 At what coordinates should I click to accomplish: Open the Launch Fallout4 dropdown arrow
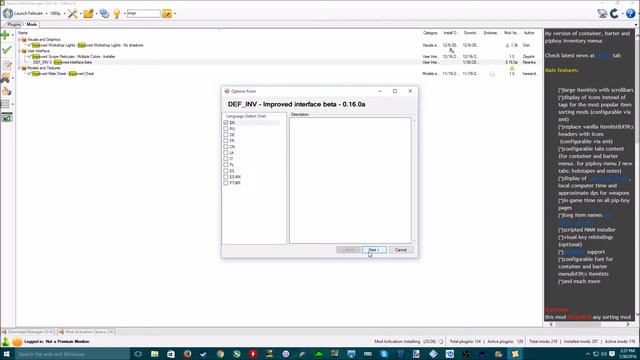click(46, 13)
